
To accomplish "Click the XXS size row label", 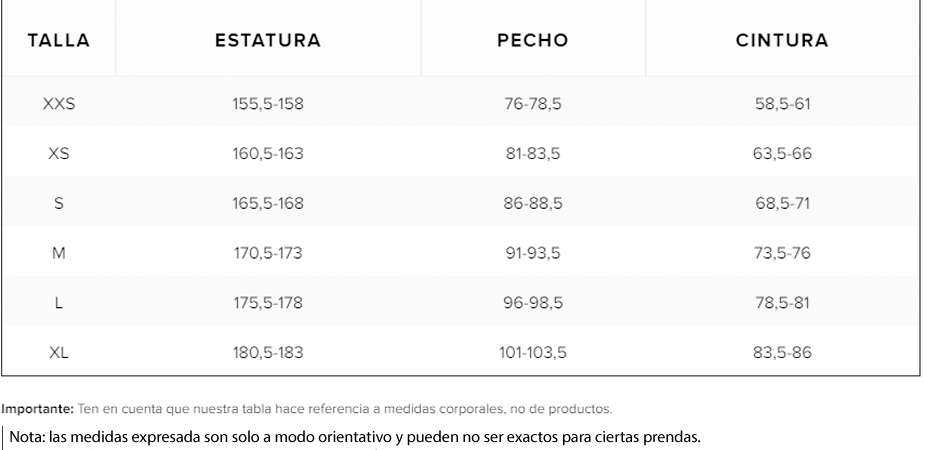I will (x=59, y=103).
